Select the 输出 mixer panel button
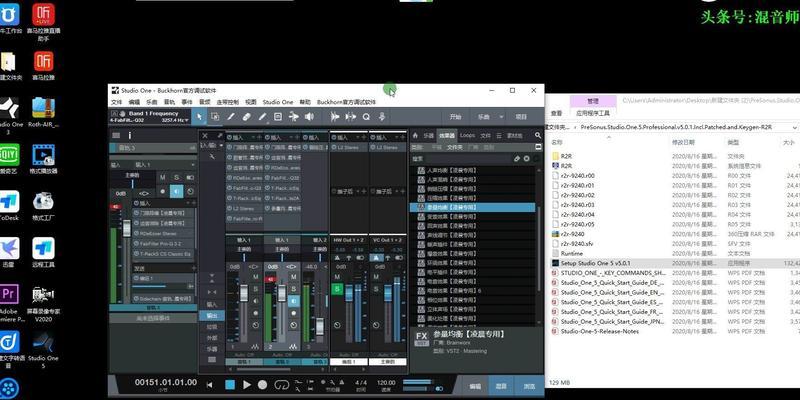Image resolution: width=800 pixels, height=400 pixels. pos(212,316)
